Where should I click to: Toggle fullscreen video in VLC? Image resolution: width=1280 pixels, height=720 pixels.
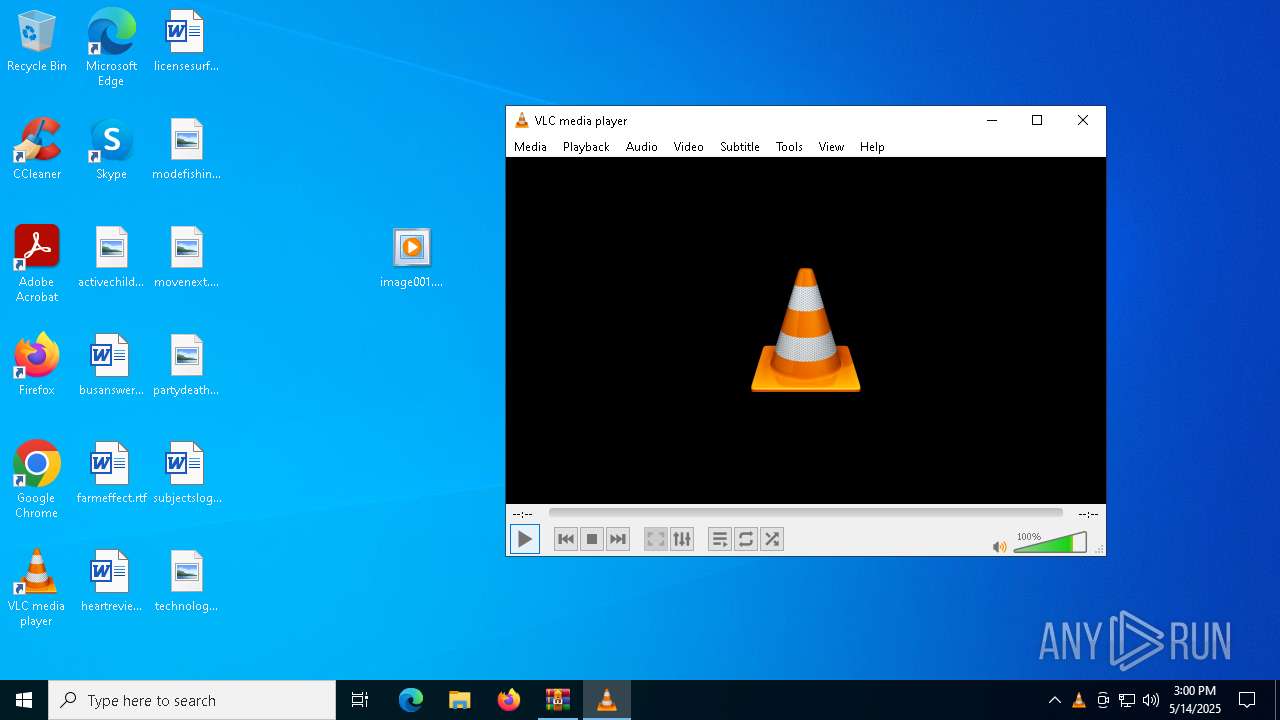(655, 539)
